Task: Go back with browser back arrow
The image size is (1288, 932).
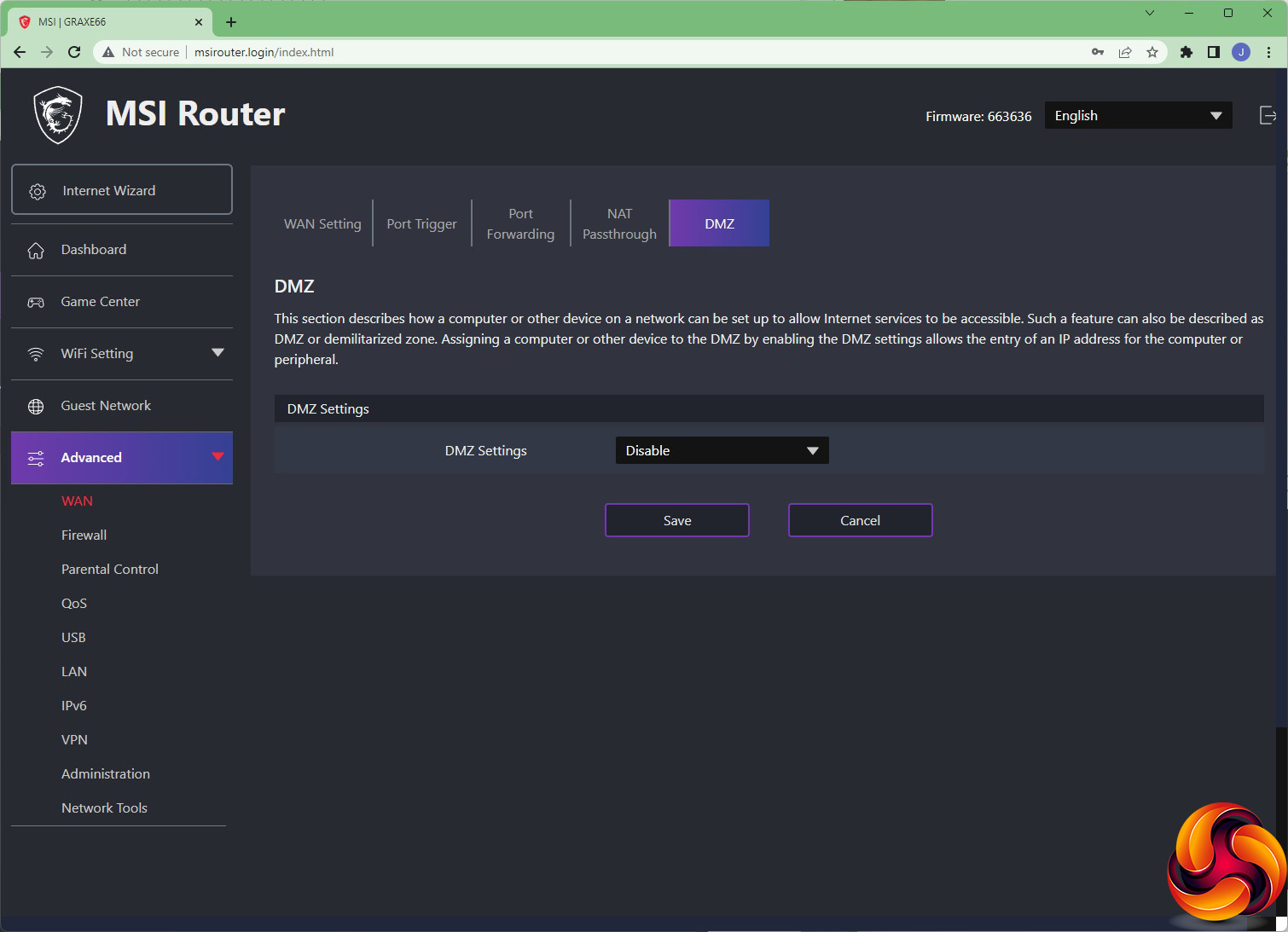Action: (x=20, y=52)
